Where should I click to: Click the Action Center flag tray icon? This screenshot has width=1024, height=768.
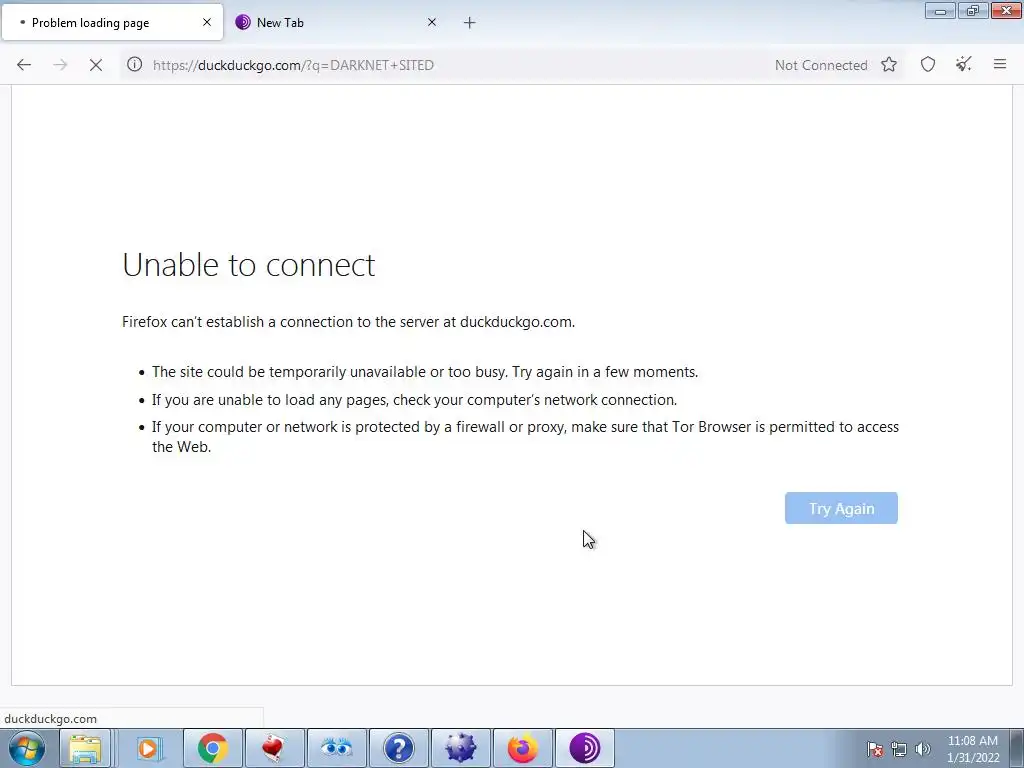pyautogui.click(x=875, y=749)
